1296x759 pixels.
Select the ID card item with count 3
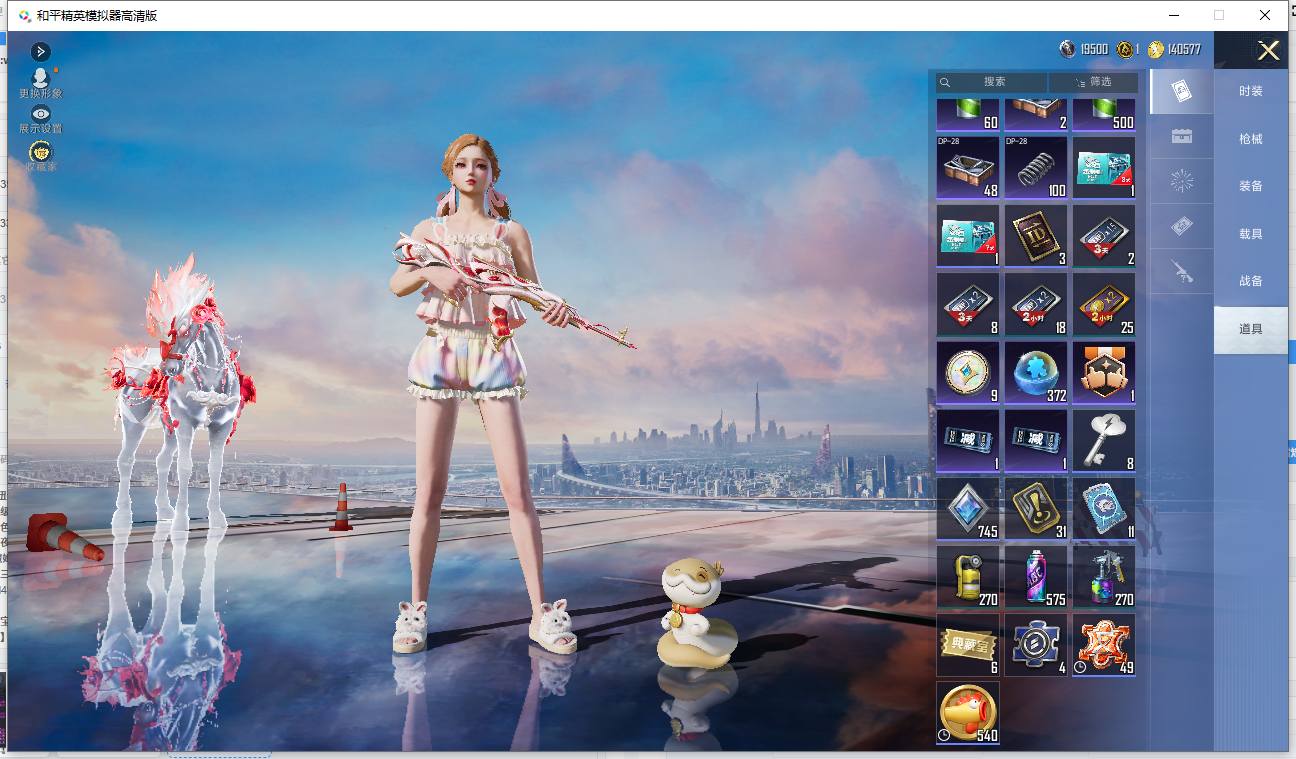click(1036, 236)
